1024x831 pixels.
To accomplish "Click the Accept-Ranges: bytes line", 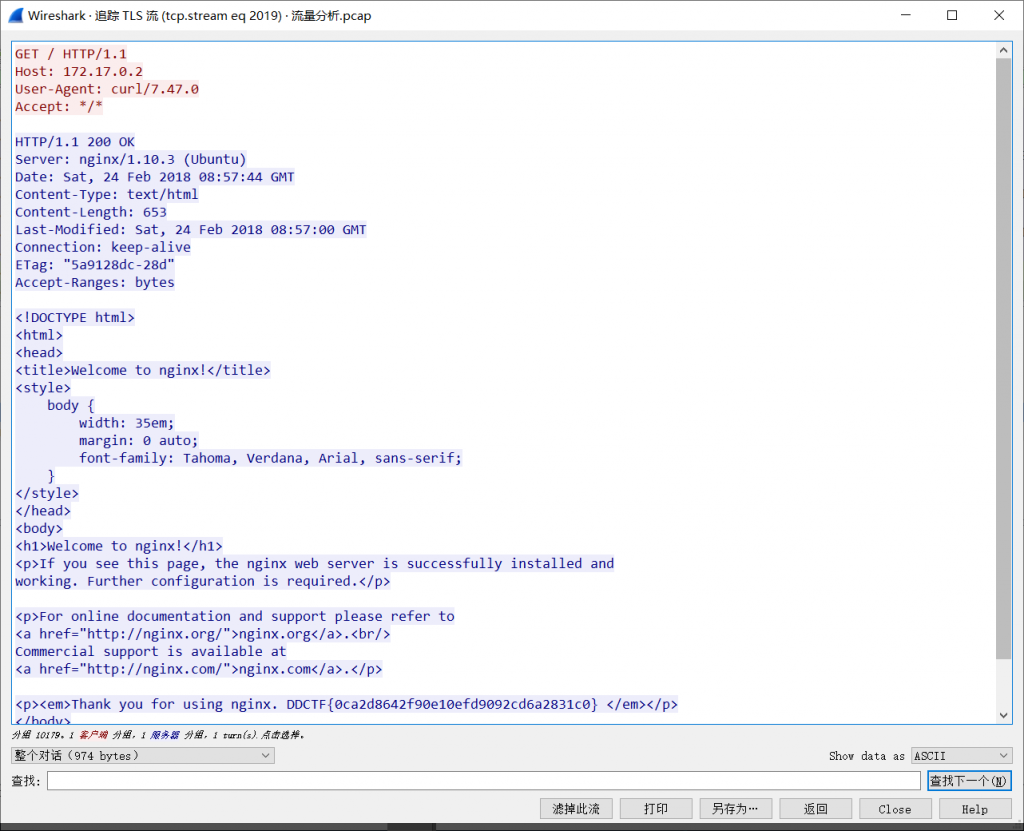I will point(95,282).
